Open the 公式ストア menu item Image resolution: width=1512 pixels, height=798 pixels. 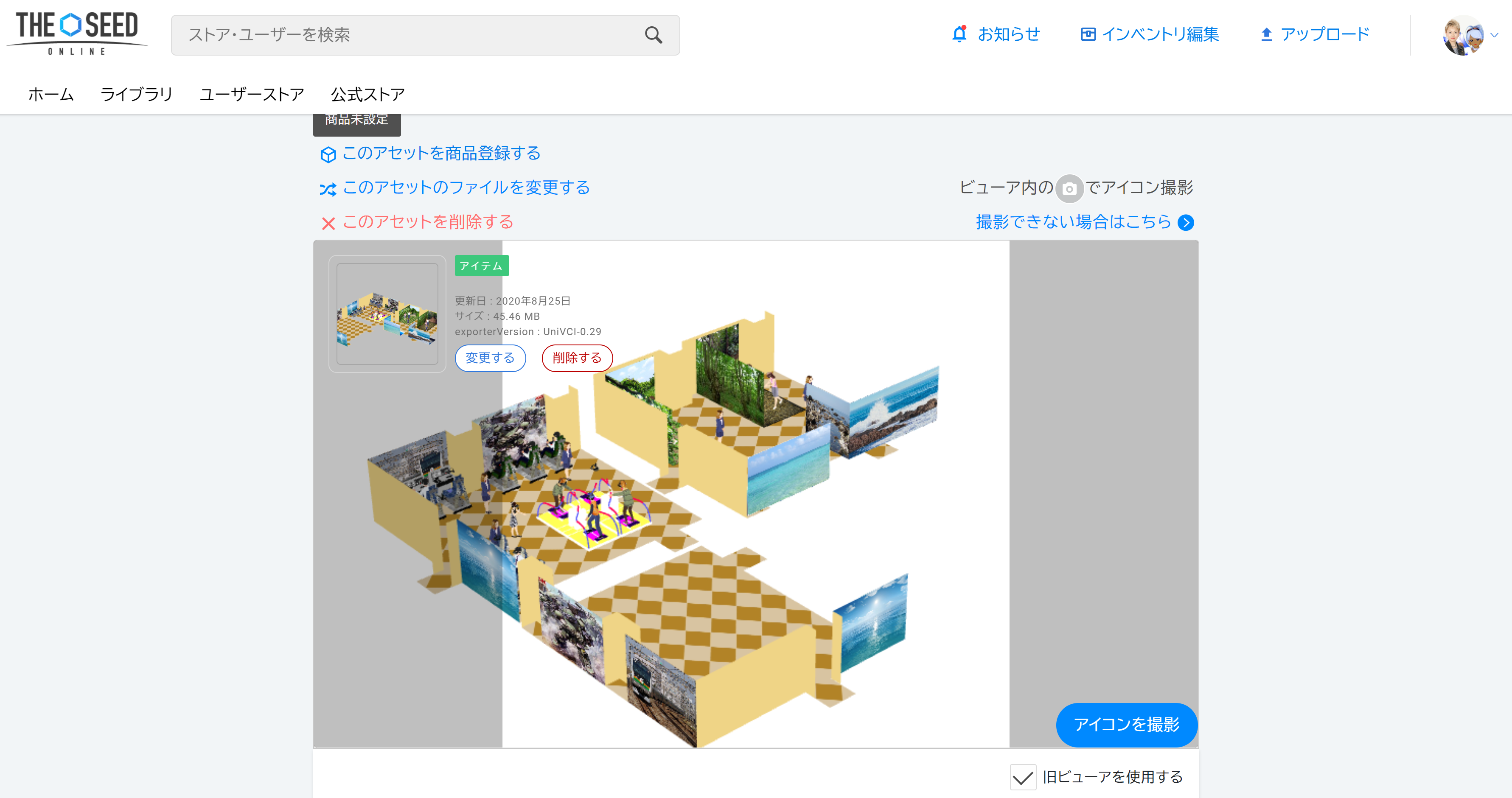coord(367,95)
